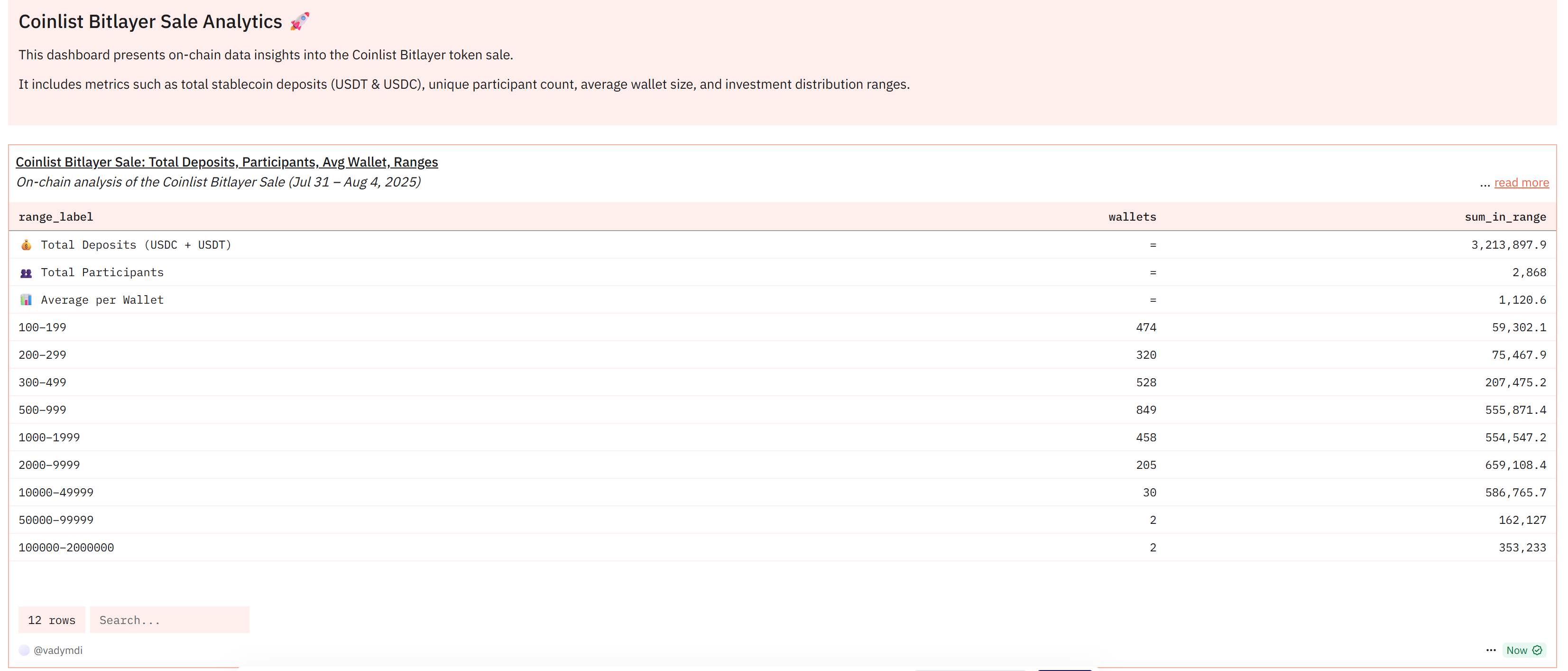
Task: Click the 849 wallets cell
Action: point(1146,410)
